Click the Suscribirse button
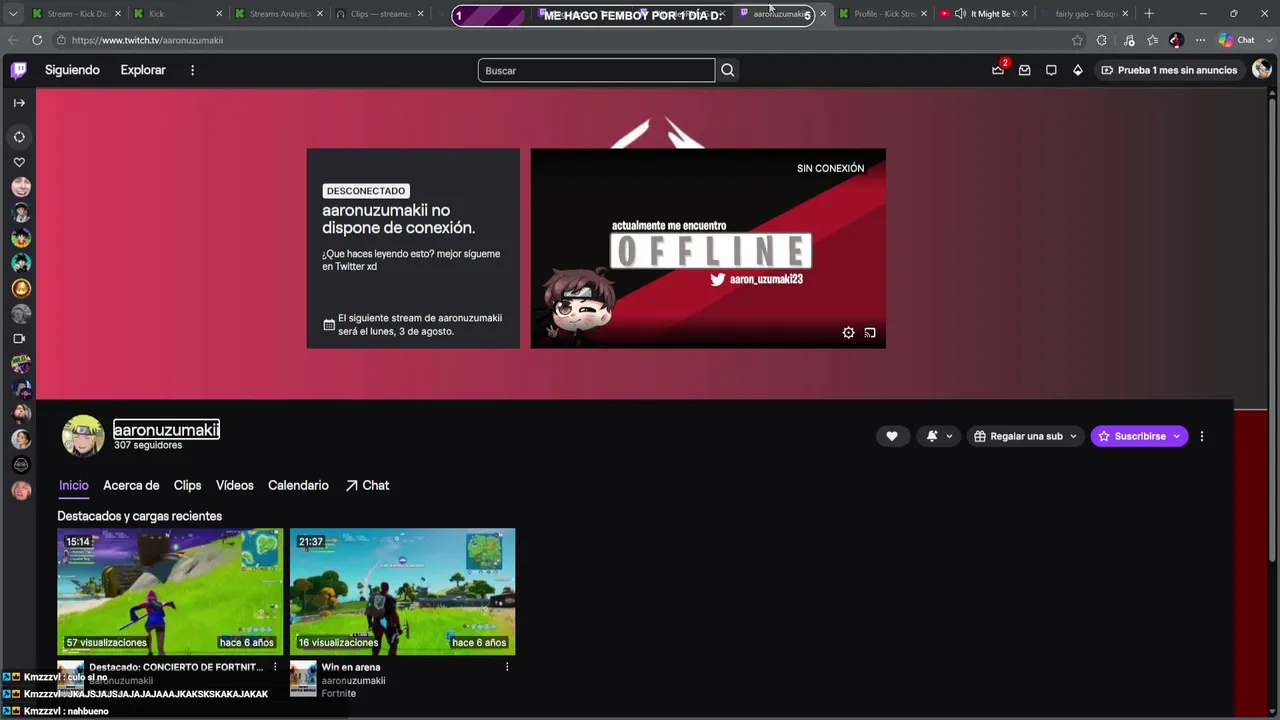The height and width of the screenshot is (720, 1280). pyautogui.click(x=1139, y=436)
